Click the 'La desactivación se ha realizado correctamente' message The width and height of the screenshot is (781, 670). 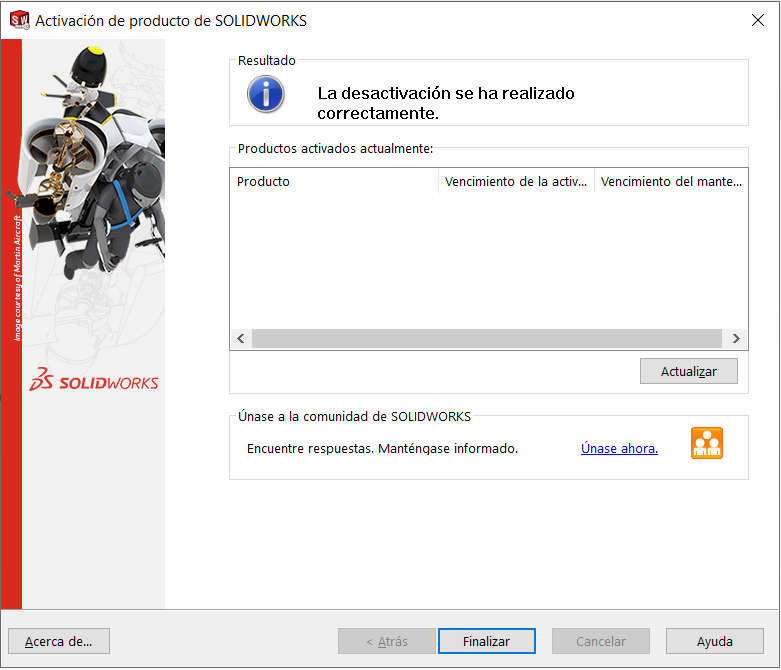click(446, 103)
